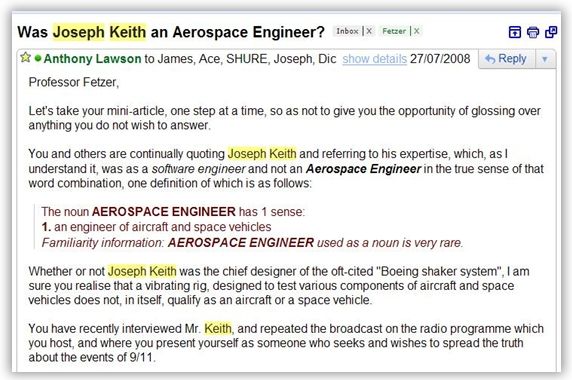This screenshot has width=572, height=380.
Task: Click the quoted AEROSPACE ENGINEER definition block
Action: click(252, 227)
